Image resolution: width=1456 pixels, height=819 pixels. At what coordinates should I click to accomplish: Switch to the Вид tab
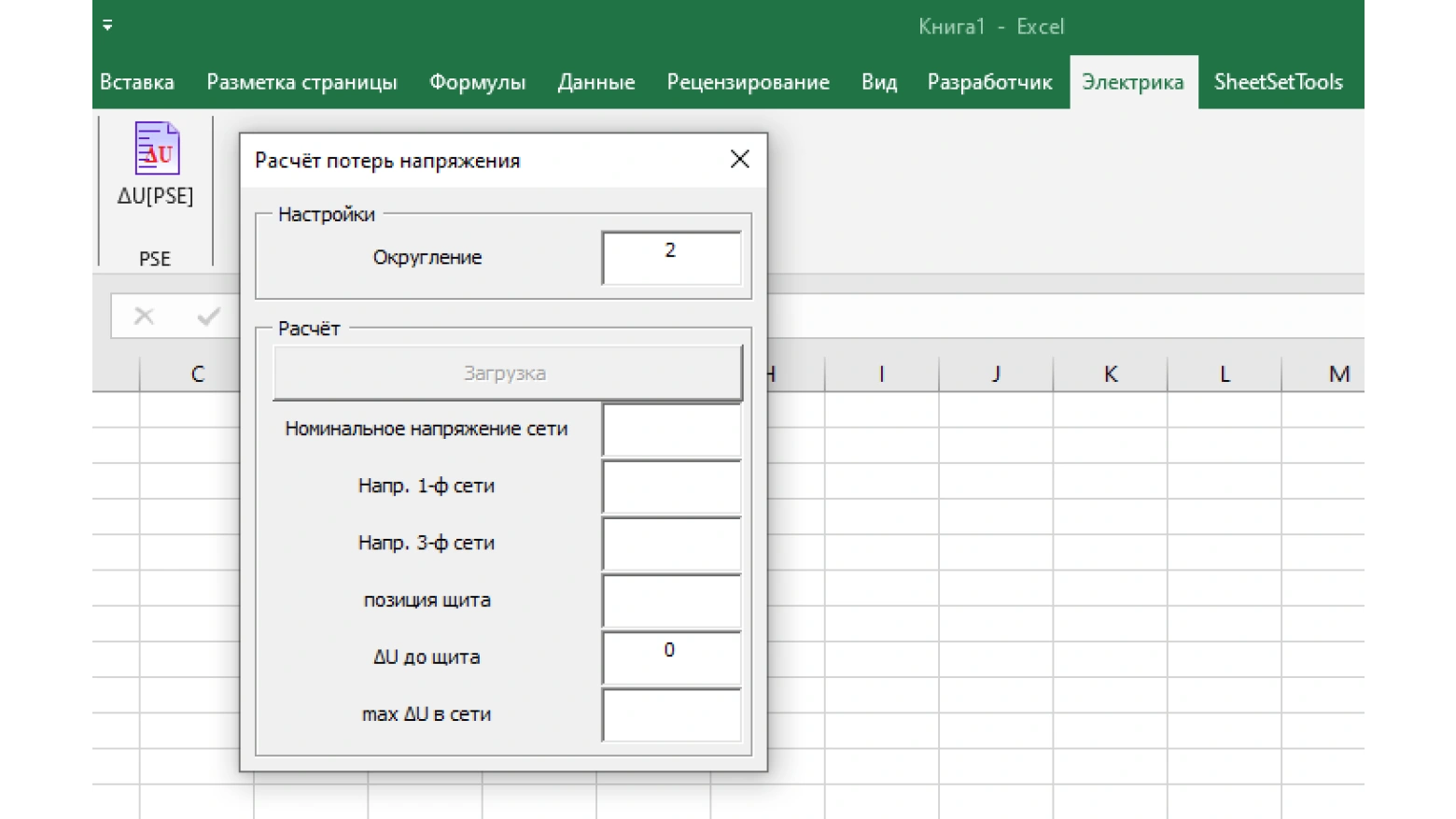pos(879,82)
